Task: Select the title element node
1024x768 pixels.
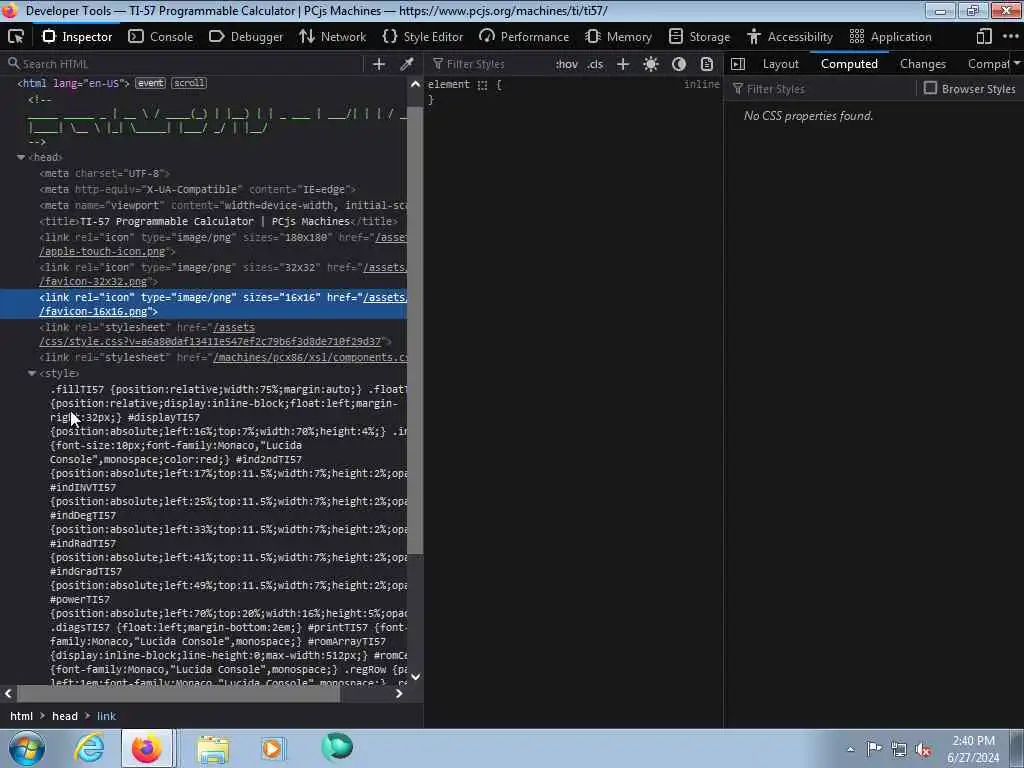Action: point(219,221)
